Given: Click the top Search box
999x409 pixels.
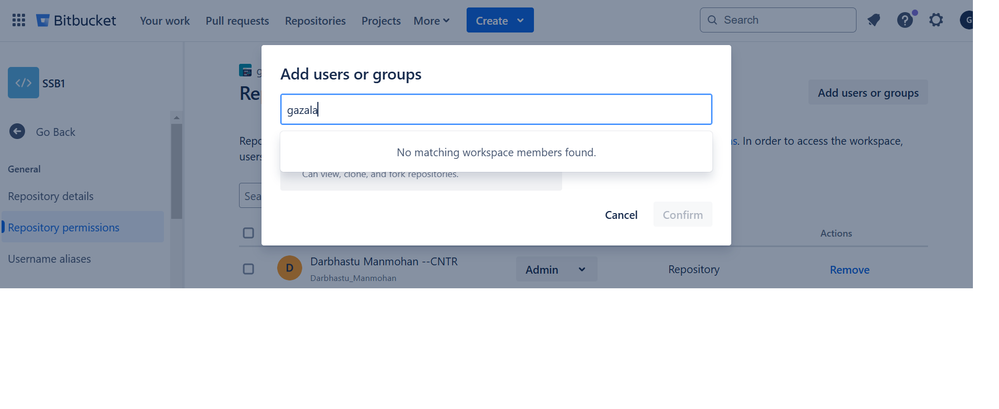Looking at the screenshot, I should 778,20.
